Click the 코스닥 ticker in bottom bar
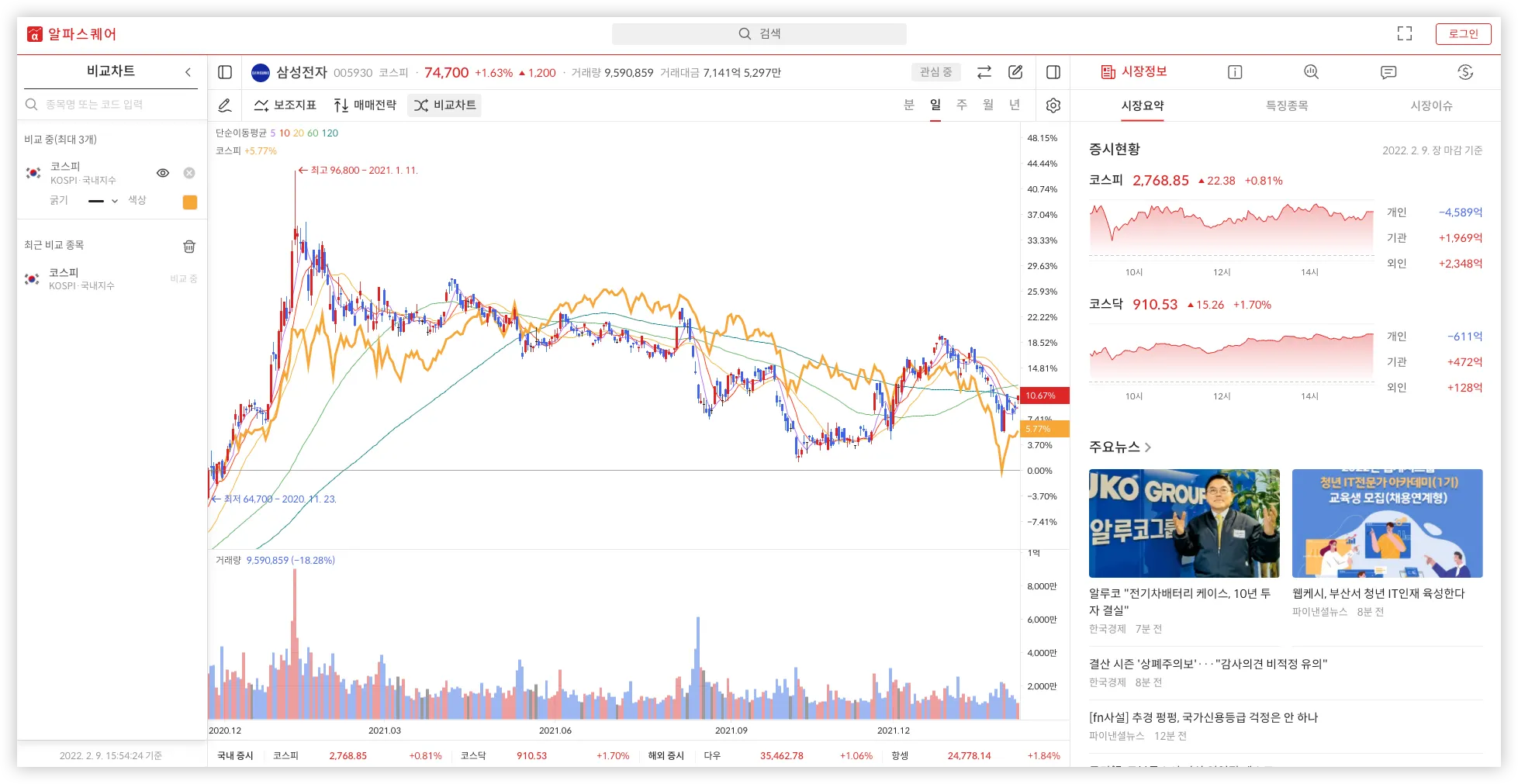 (545, 755)
